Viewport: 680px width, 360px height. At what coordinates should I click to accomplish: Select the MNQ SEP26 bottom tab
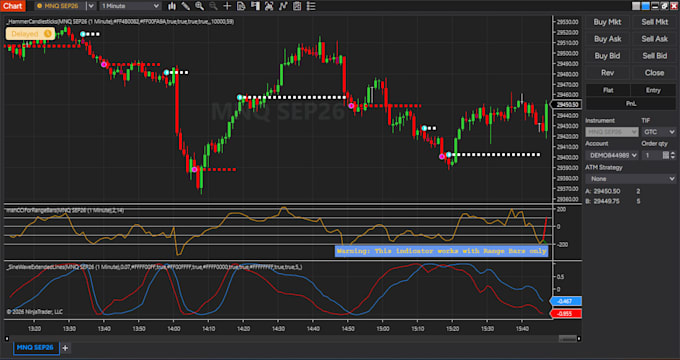[x=36, y=347]
